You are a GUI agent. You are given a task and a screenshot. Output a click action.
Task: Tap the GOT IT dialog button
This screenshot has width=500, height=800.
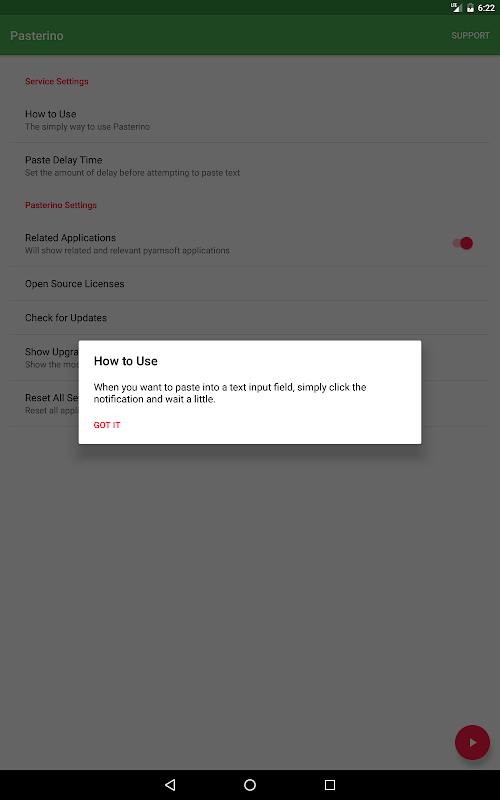click(107, 425)
